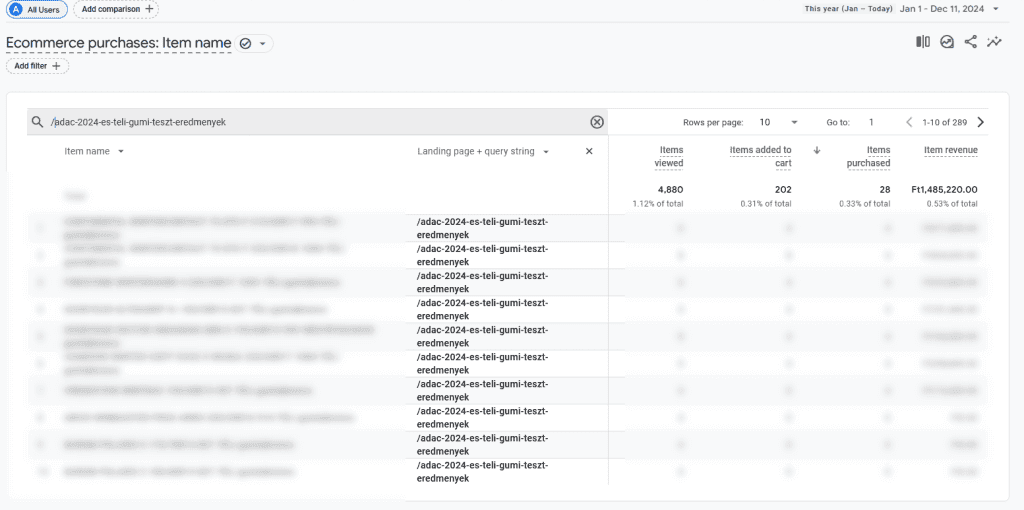The height and width of the screenshot is (510, 1024).
Task: Open the Insights icon in the report header
Action: pos(946,42)
